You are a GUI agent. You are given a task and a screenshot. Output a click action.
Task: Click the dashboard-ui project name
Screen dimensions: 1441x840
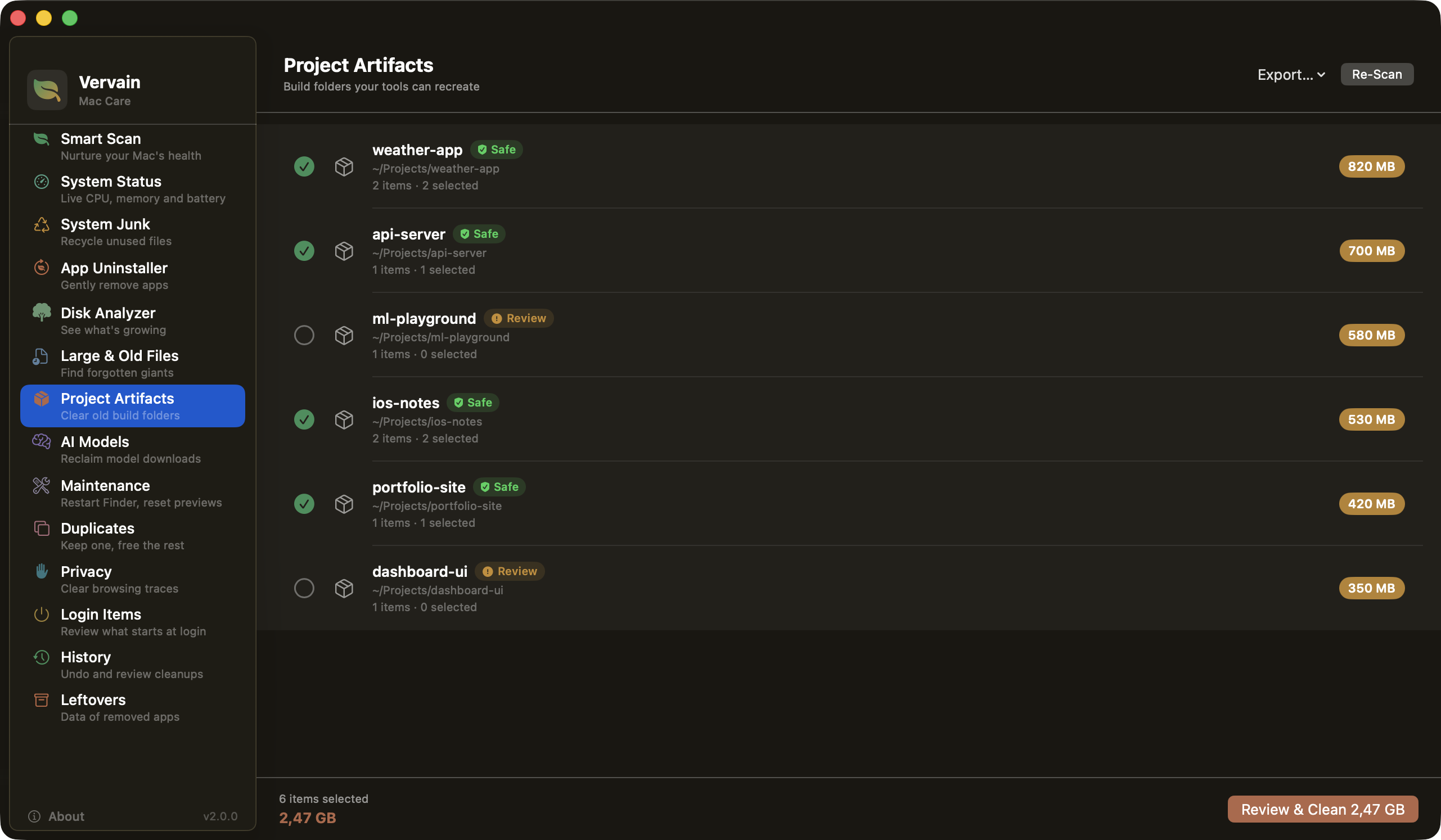420,571
